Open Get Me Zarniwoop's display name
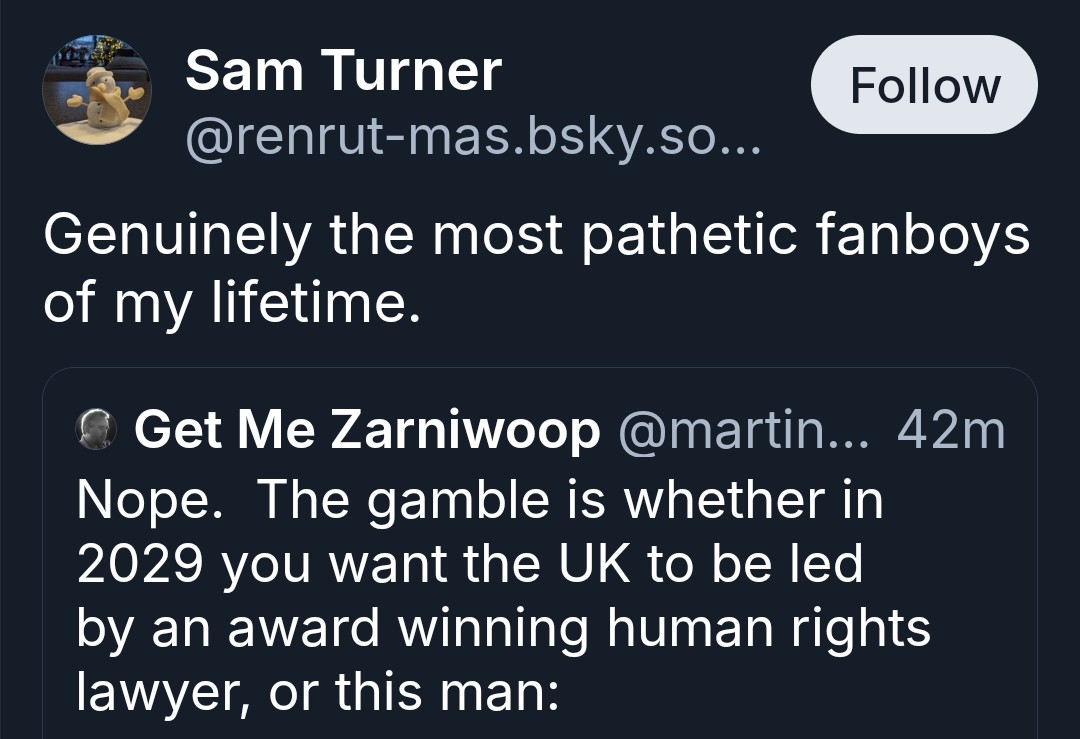The image size is (1080, 739). (x=367, y=430)
